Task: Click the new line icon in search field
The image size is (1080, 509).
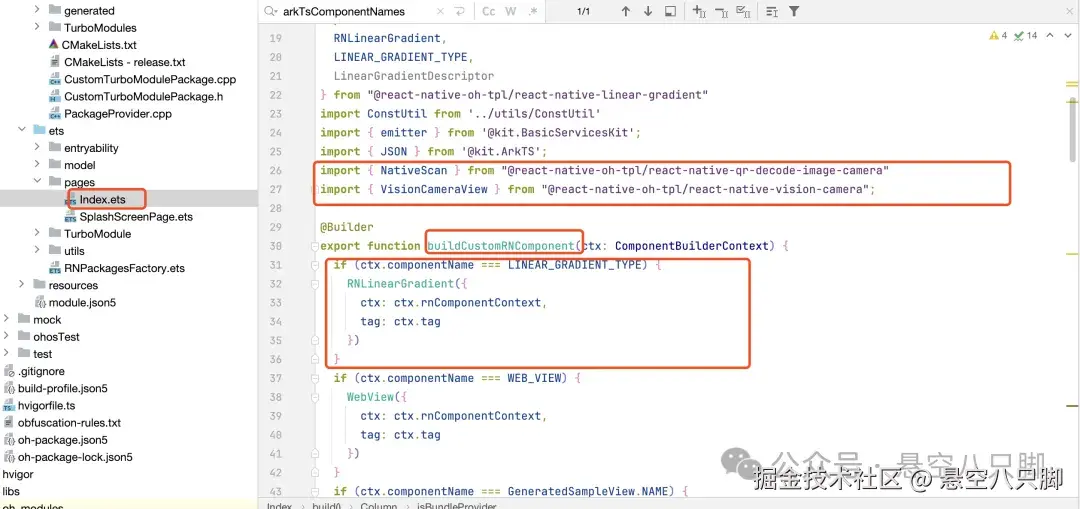Action: [460, 11]
